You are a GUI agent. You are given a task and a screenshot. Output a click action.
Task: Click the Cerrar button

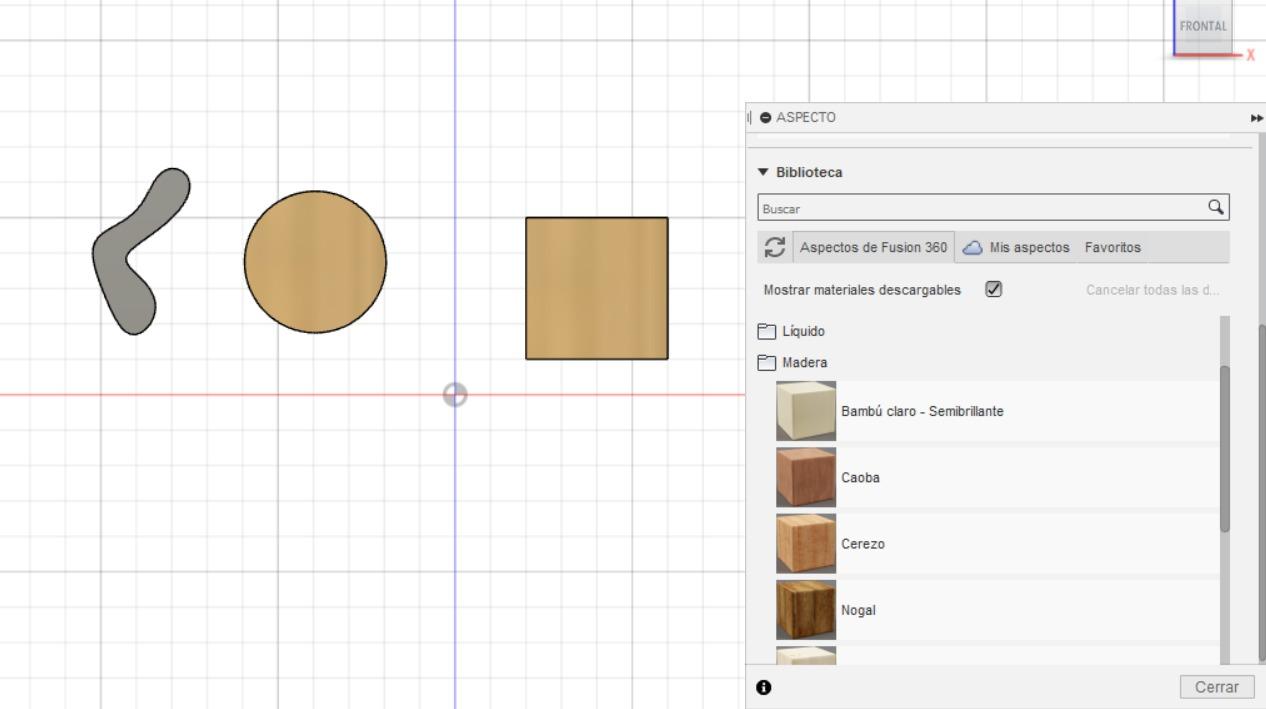pos(1217,687)
